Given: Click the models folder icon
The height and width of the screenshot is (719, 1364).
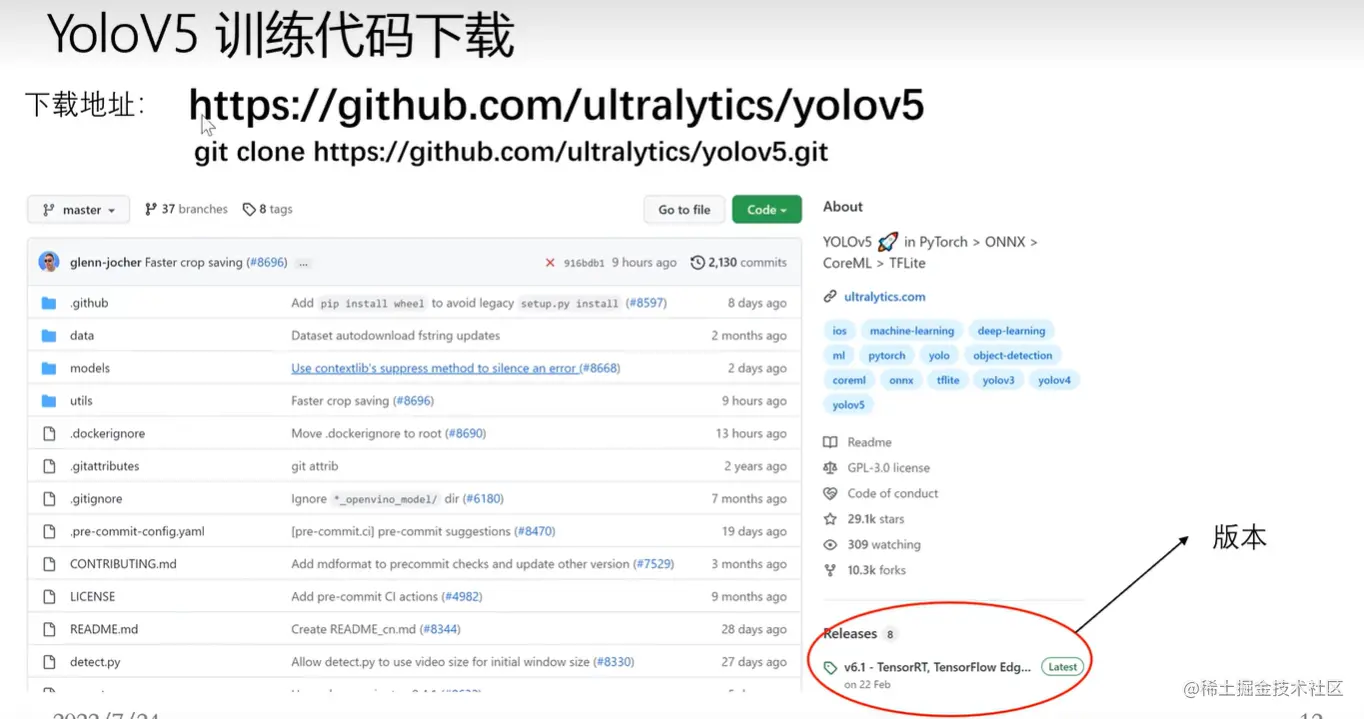Looking at the screenshot, I should click(48, 368).
